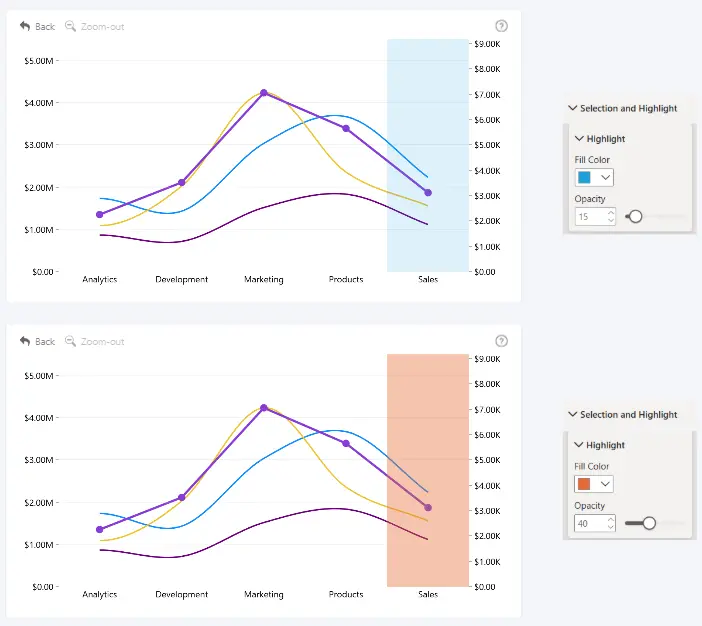Click the Products axis label in bottom chart

[346, 595]
